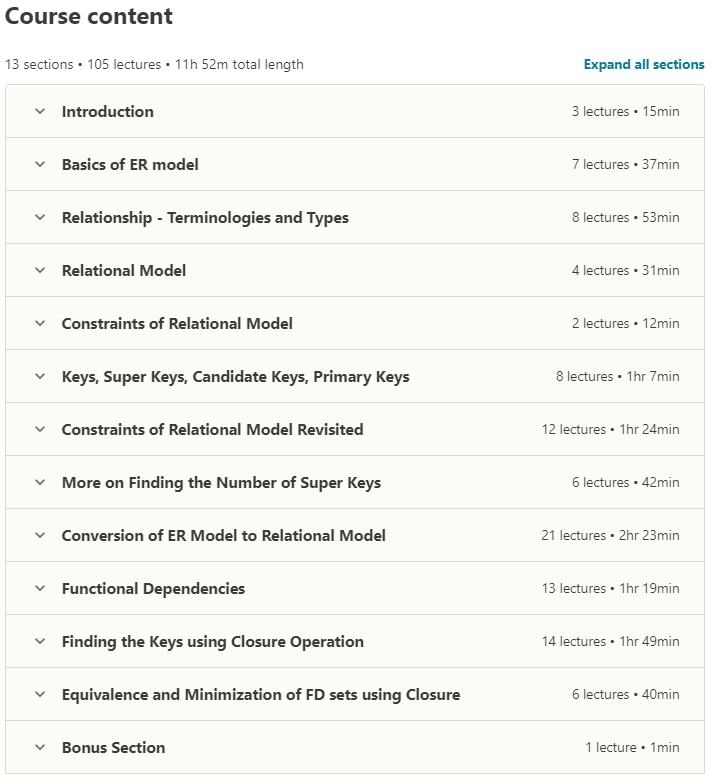Screen dimensions: 711x780
Task: Click the chevron beside Relational Model
Action: pyautogui.click(x=40, y=271)
